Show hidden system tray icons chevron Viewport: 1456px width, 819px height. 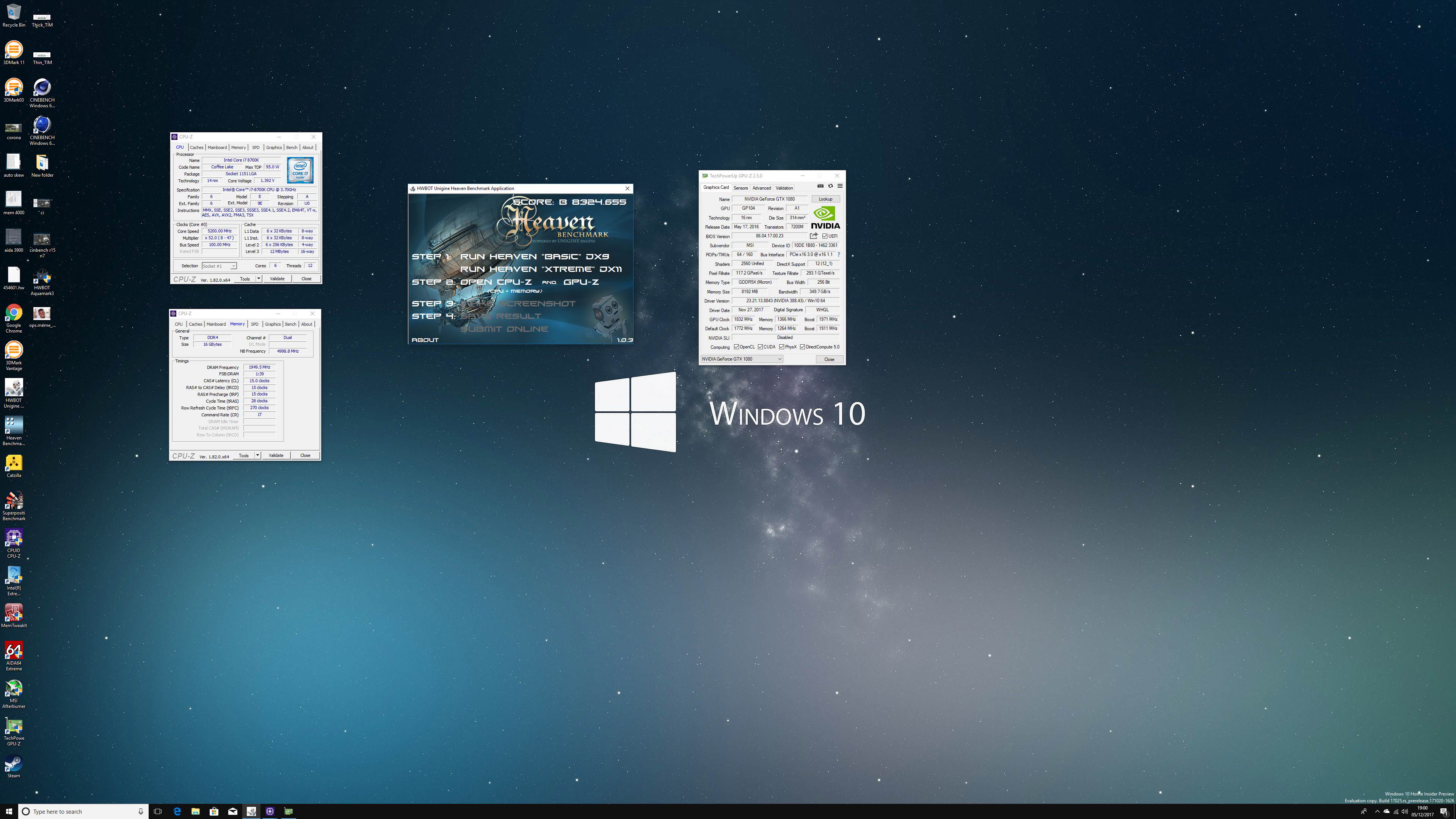click(1378, 811)
